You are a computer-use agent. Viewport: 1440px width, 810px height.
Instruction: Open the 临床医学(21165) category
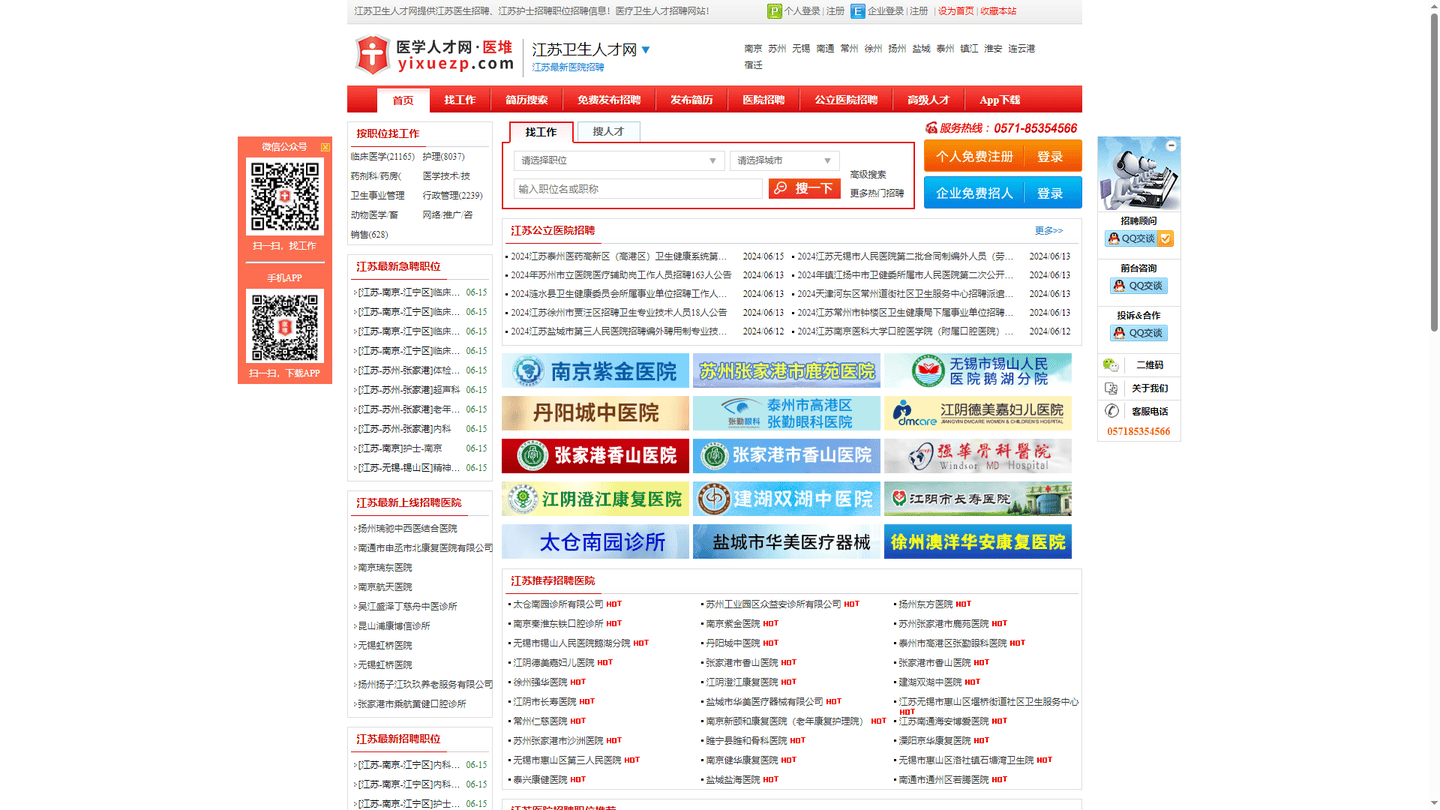point(382,157)
